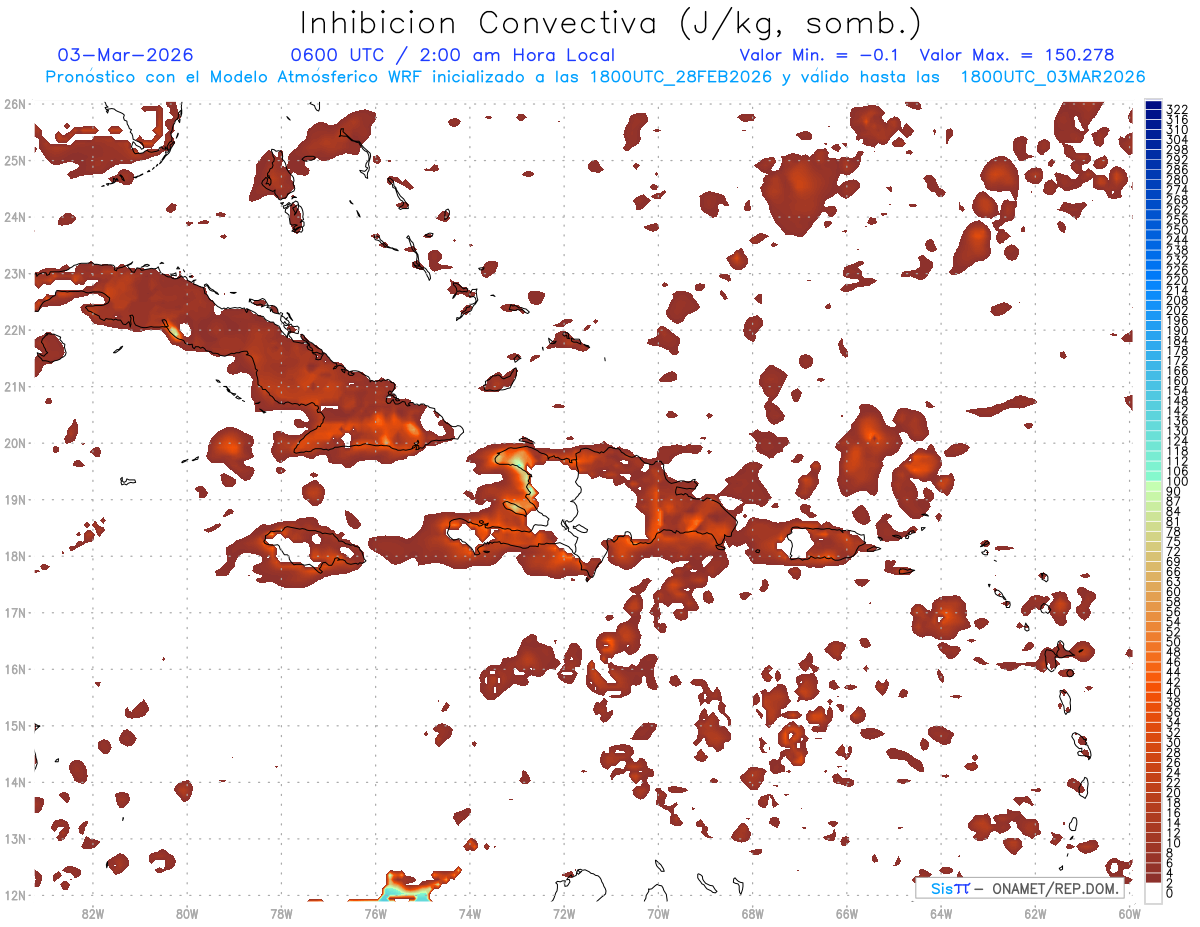Image resolution: width=1200 pixels, height=927 pixels.
Task: Click the '26N' latitude label
Action: click(x=15, y=104)
